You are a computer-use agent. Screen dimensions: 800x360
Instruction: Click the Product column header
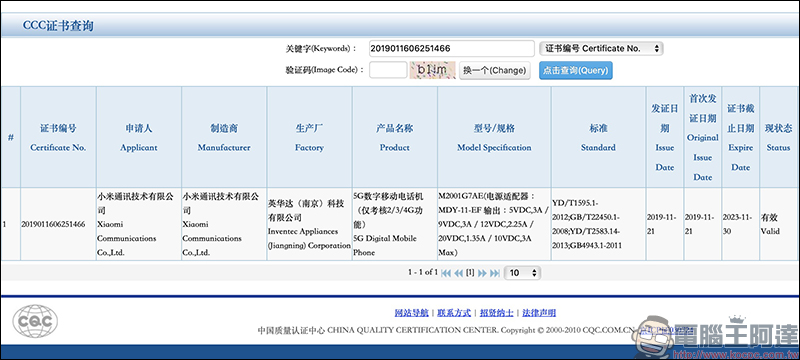(394, 137)
